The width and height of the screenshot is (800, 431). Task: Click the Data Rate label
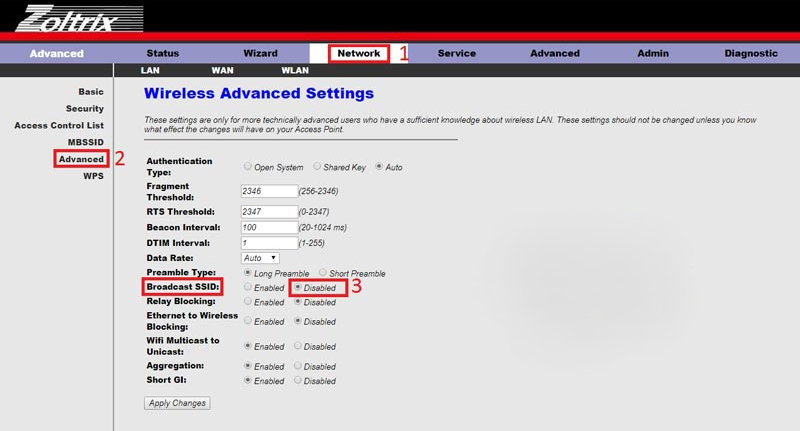tap(169, 258)
